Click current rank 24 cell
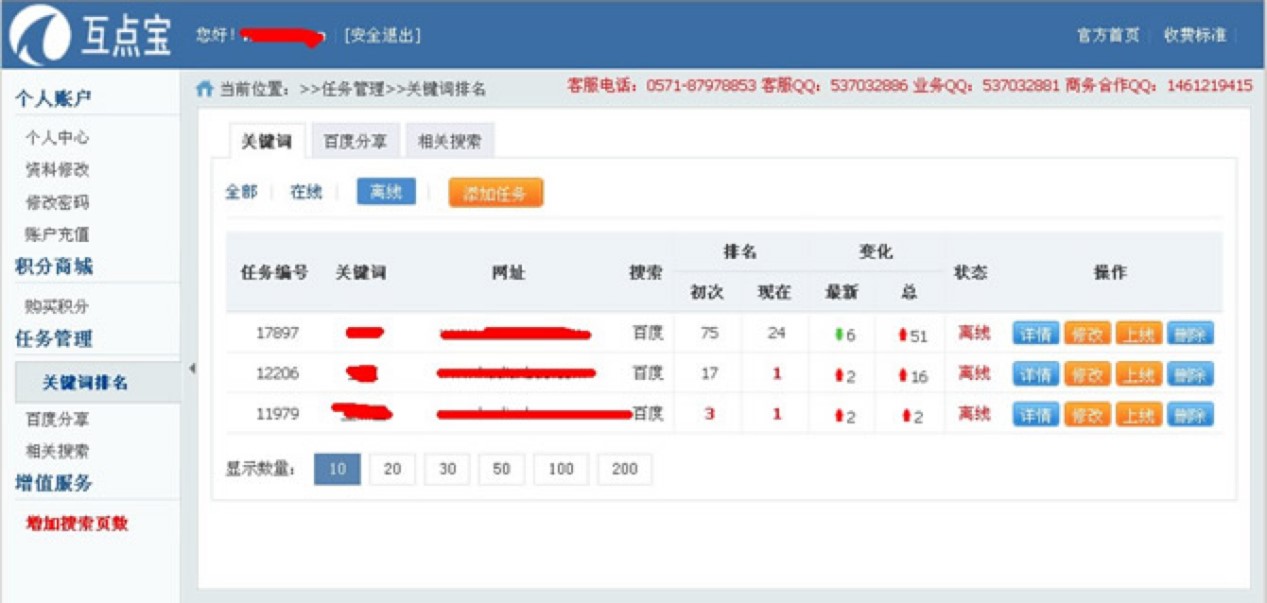This screenshot has height=603, width=1267. coord(776,333)
